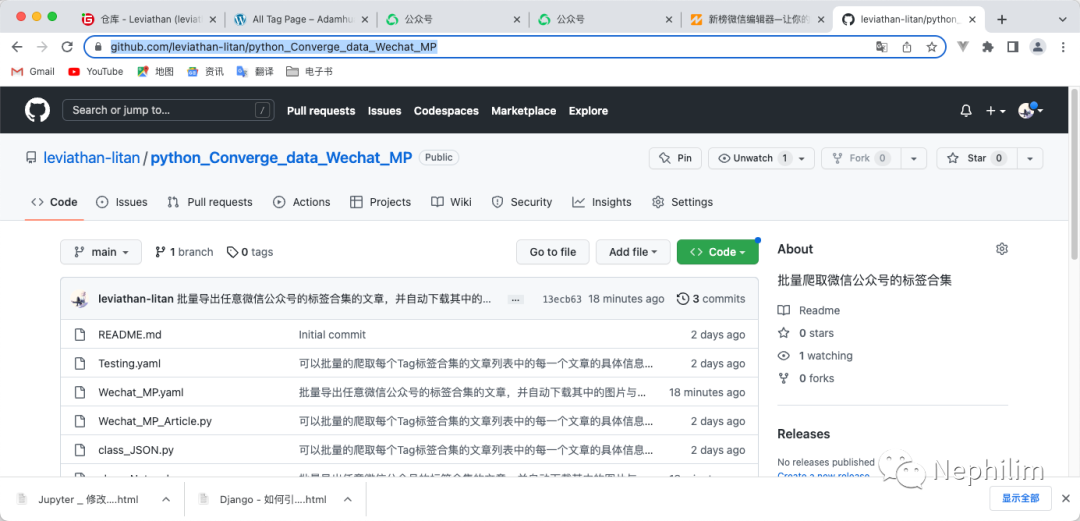Open class_JSON.py file
Viewport: 1080px width, 521px height.
tap(136, 450)
